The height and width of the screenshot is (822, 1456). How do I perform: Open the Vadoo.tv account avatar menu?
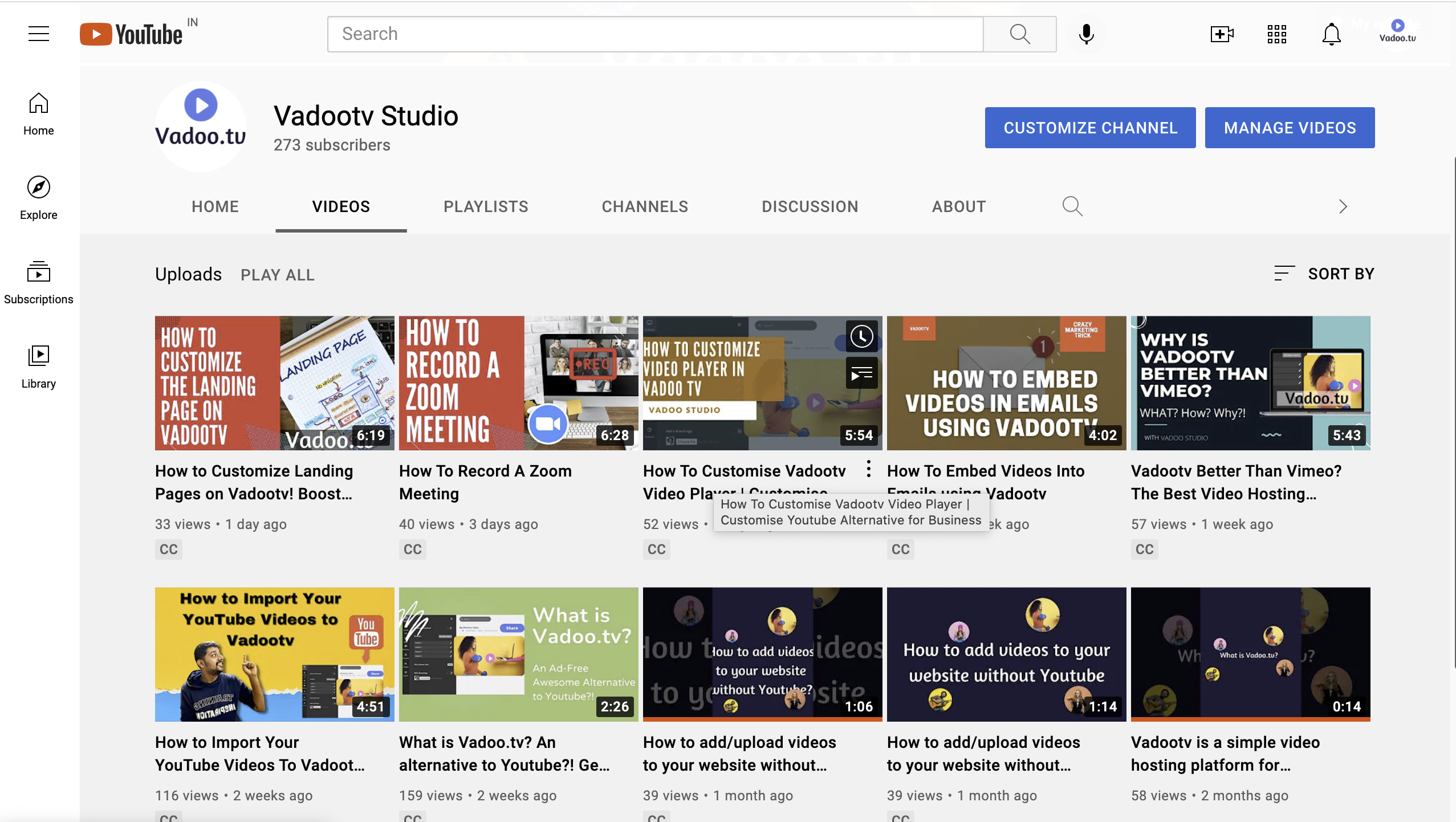1397,33
